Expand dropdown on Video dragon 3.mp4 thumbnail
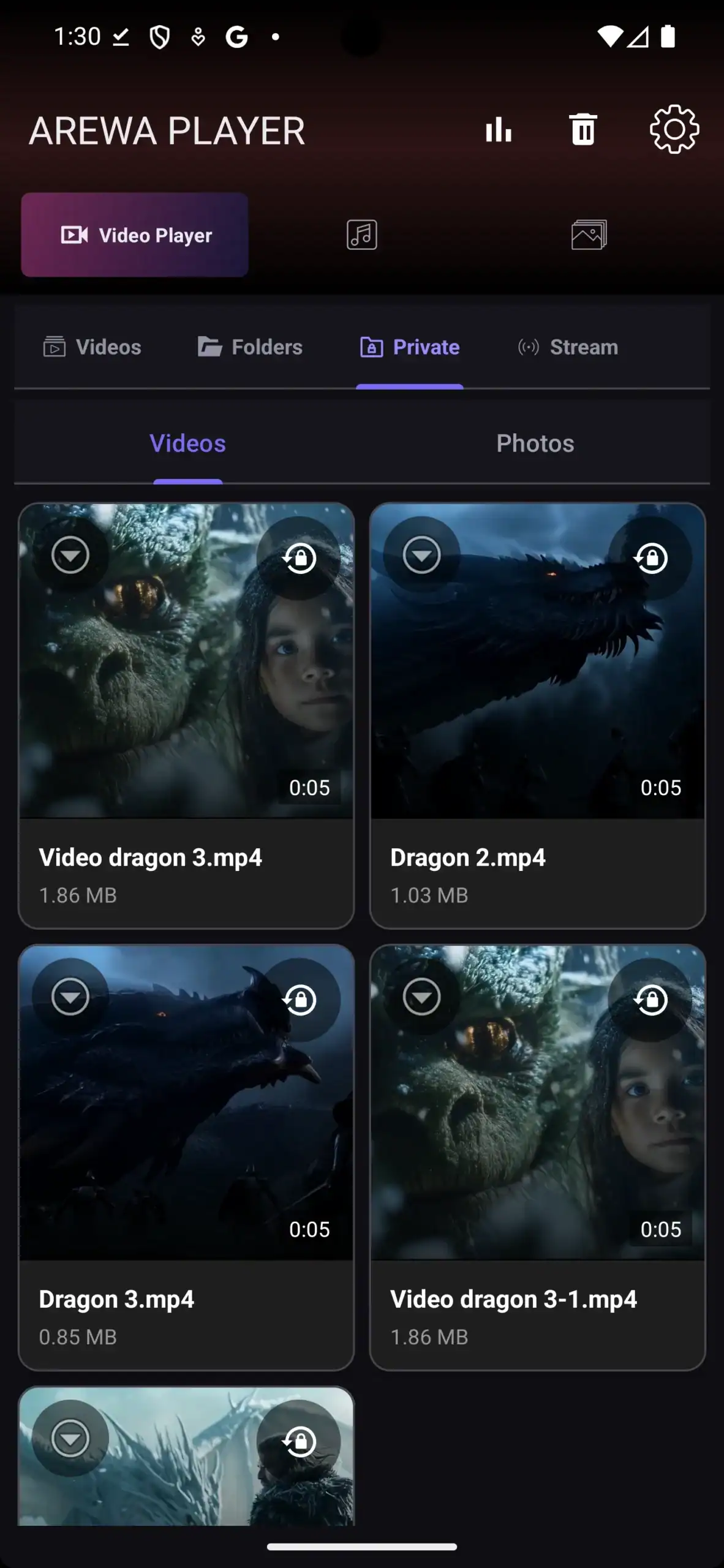 [70, 555]
